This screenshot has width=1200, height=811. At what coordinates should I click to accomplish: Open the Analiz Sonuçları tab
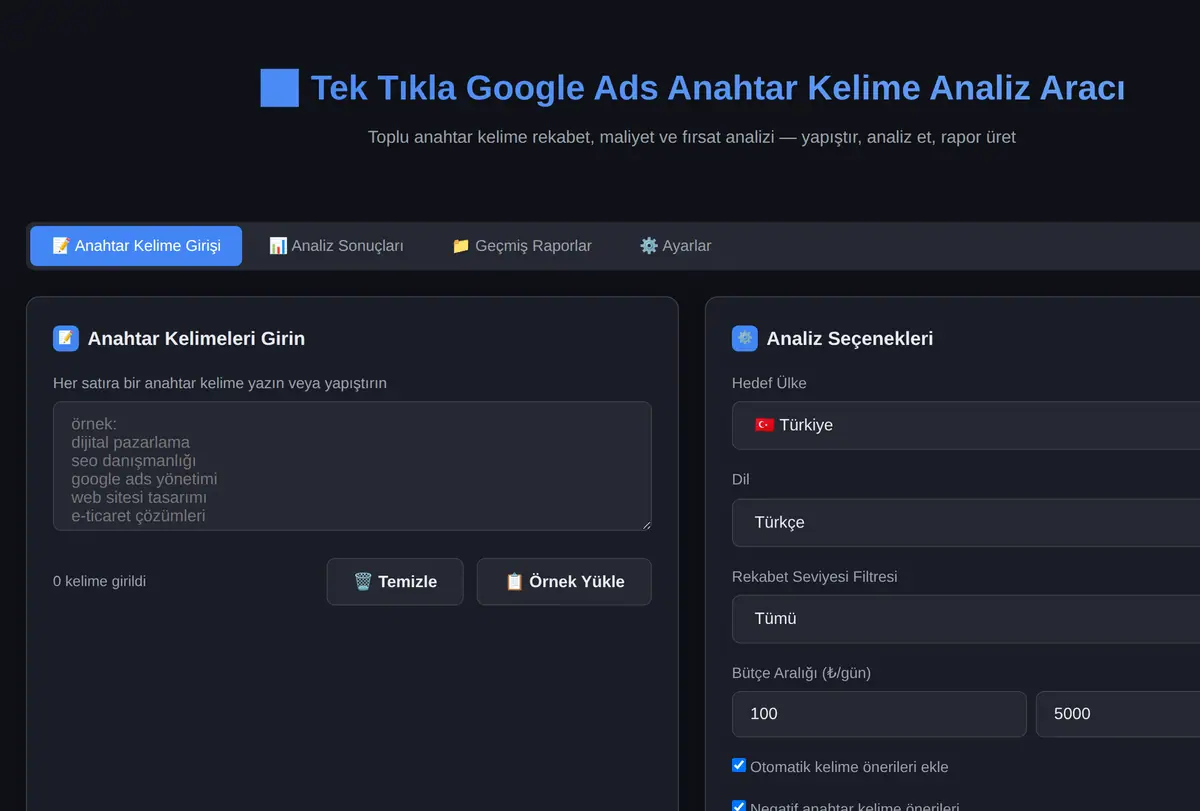click(x=336, y=246)
